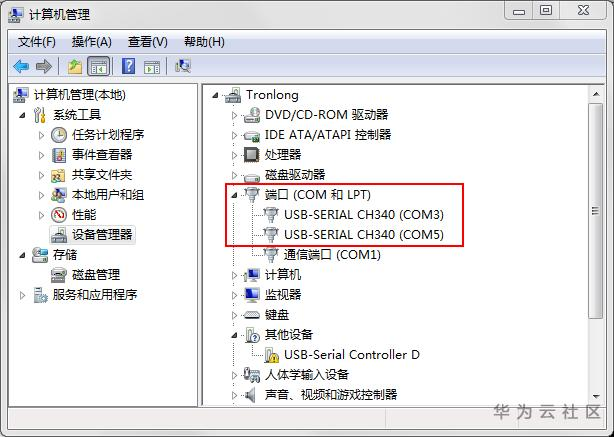Viewport: 614px width, 437px height.
Task: Click the device list scroll down arrow
Action: point(596,397)
